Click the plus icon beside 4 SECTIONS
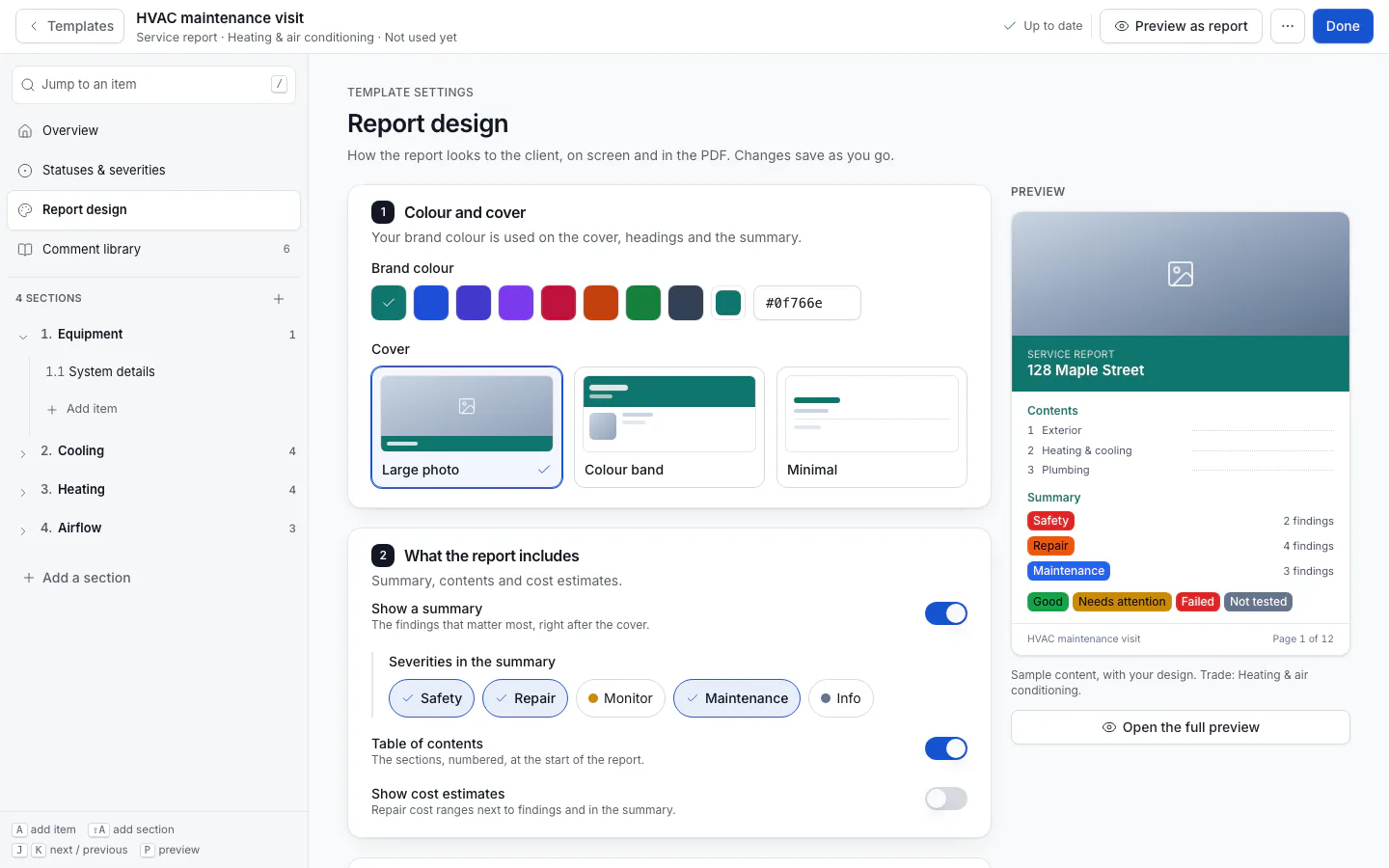 tap(279, 299)
